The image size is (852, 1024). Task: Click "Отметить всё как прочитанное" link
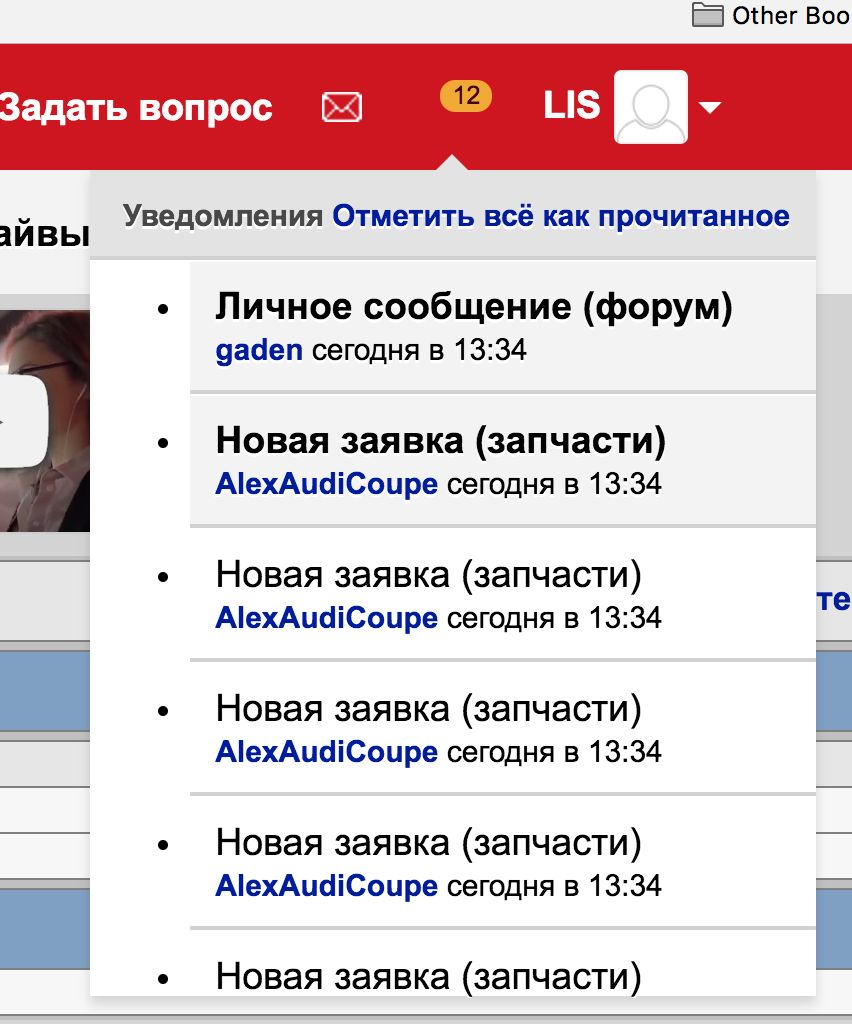coord(561,216)
